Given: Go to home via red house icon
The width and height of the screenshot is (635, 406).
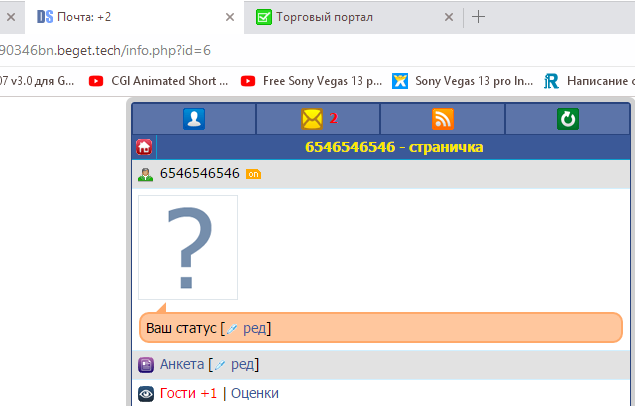Looking at the screenshot, I should 144,147.
